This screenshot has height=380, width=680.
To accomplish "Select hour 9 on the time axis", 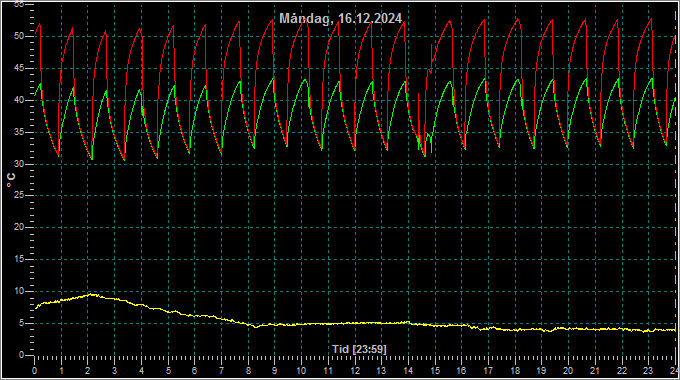I will tap(275, 371).
